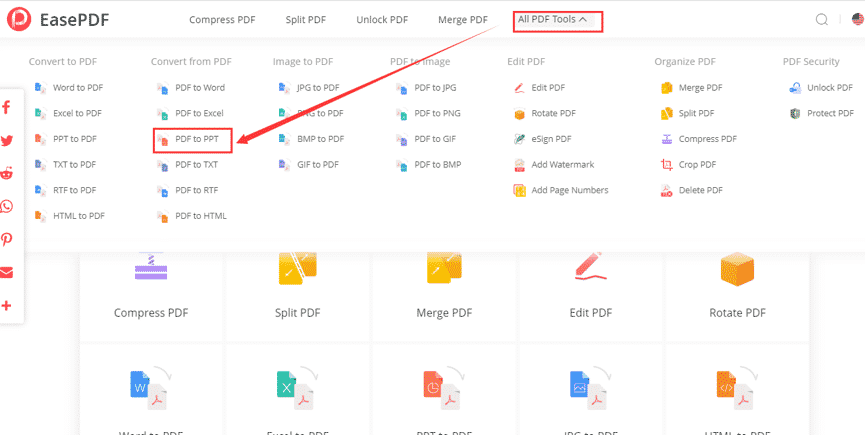Open Split PDF in top navigation
Image resolution: width=865 pixels, height=435 pixels.
pos(306,20)
